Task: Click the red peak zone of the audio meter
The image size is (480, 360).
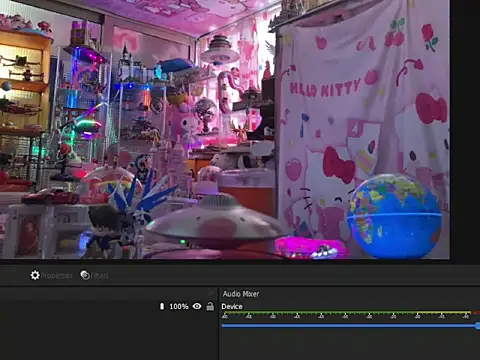Action: click(x=476, y=313)
